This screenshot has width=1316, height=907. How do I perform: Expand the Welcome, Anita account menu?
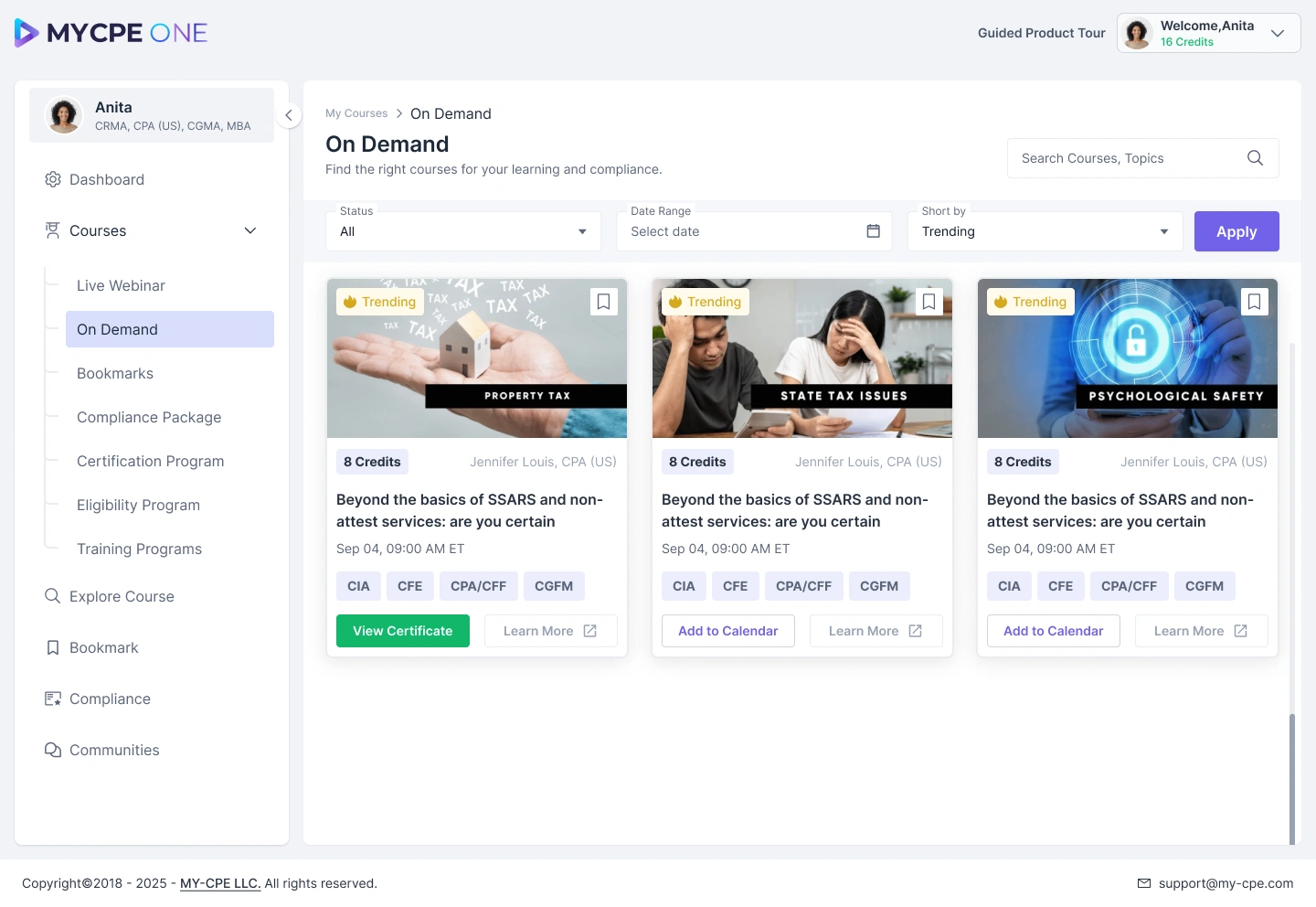(x=1208, y=33)
